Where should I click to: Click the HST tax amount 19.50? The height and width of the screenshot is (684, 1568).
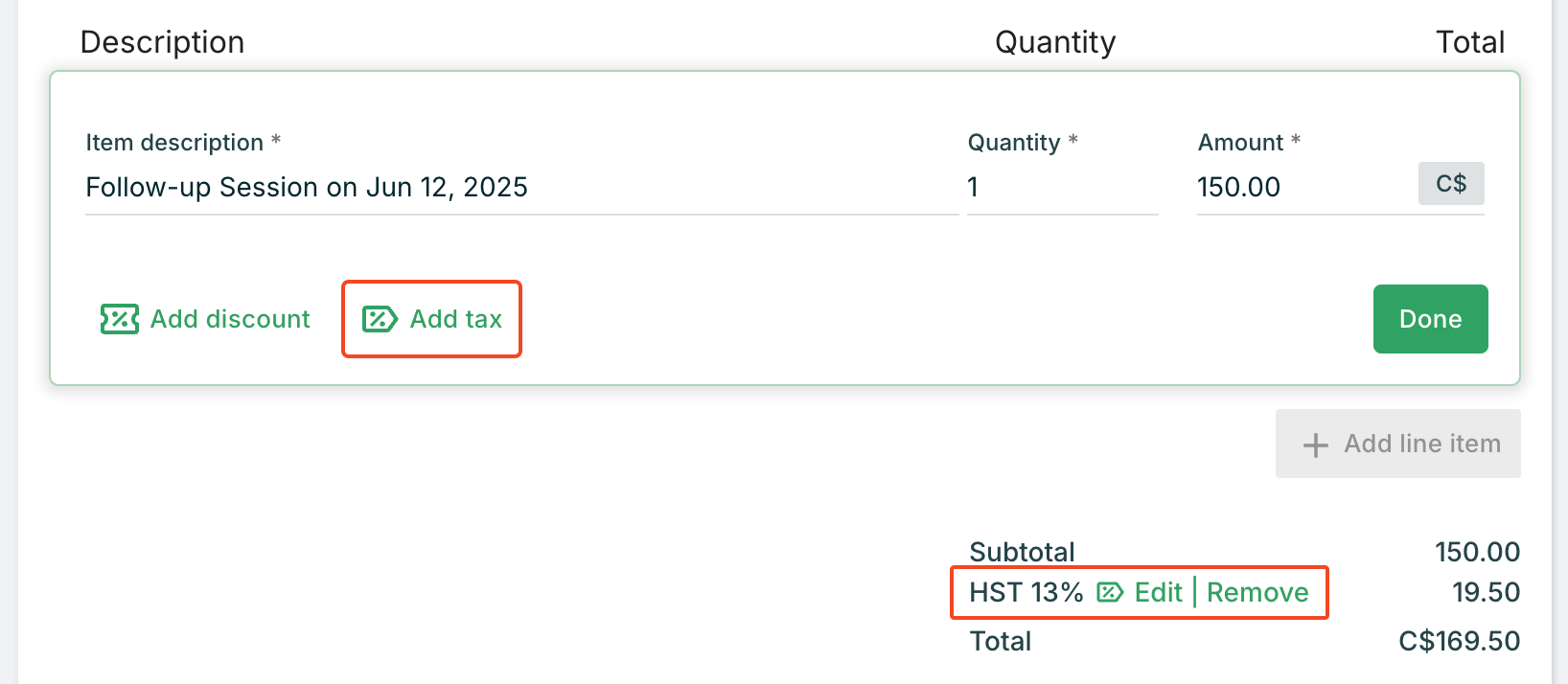click(x=1486, y=592)
